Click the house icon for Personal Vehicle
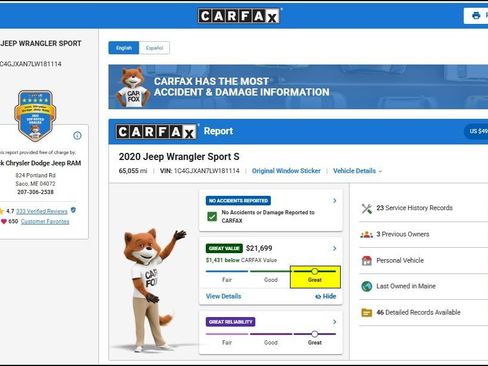The image size is (488, 366). tap(367, 260)
